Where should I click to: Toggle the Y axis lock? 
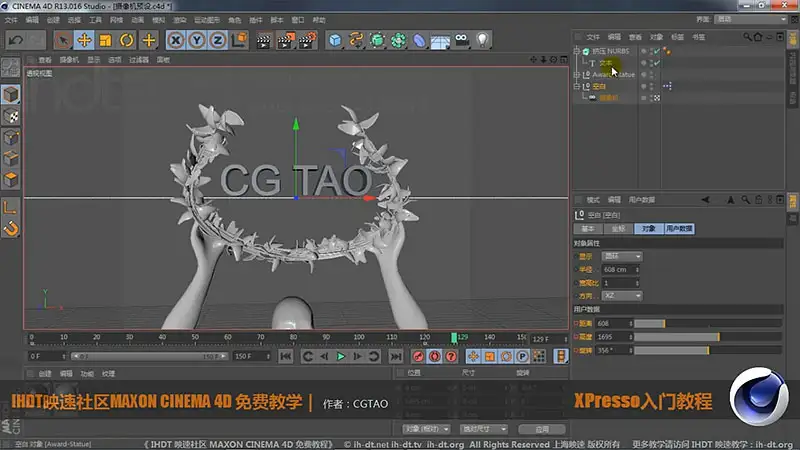point(197,40)
